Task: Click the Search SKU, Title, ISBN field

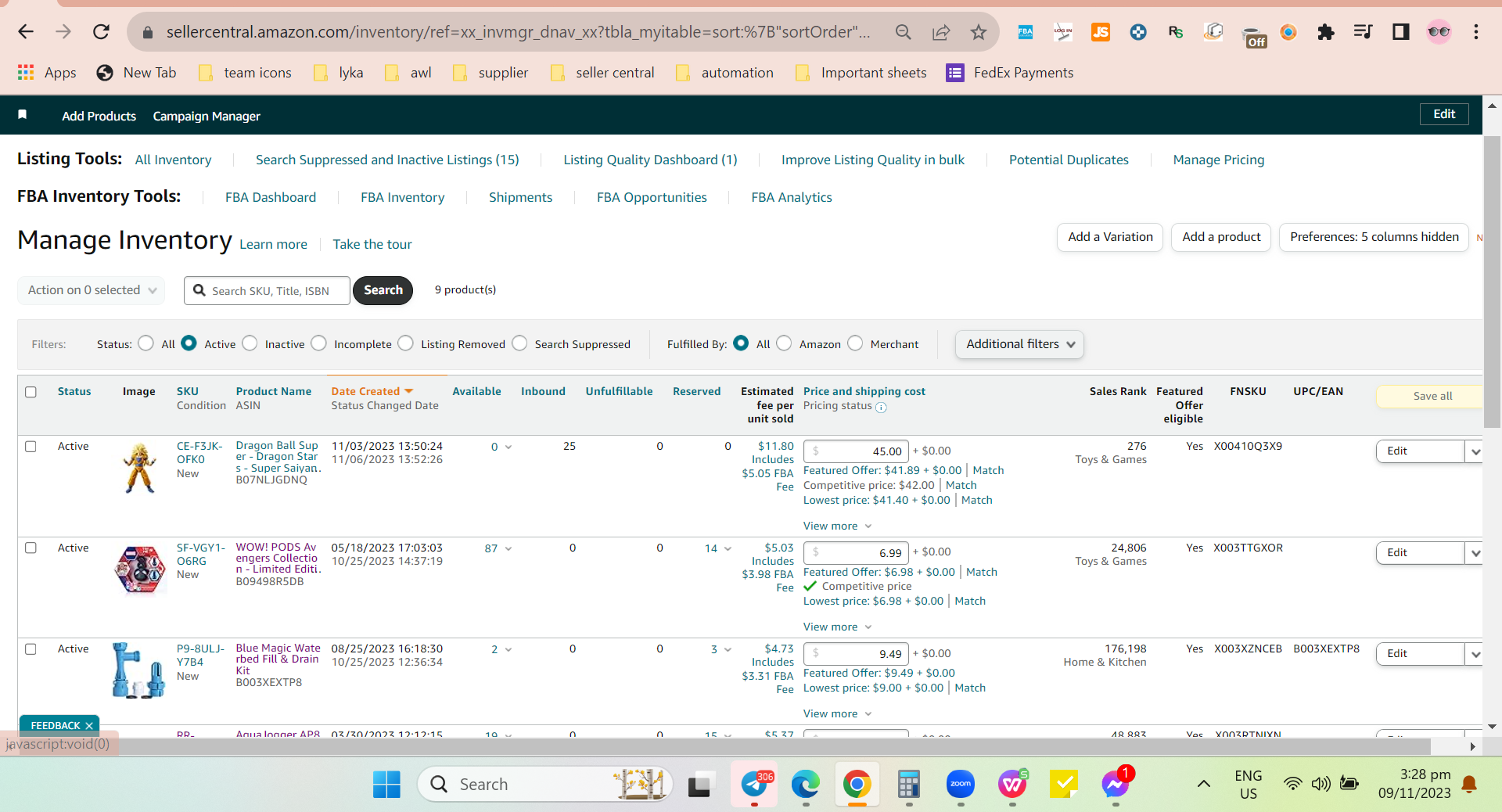Action: [x=267, y=290]
